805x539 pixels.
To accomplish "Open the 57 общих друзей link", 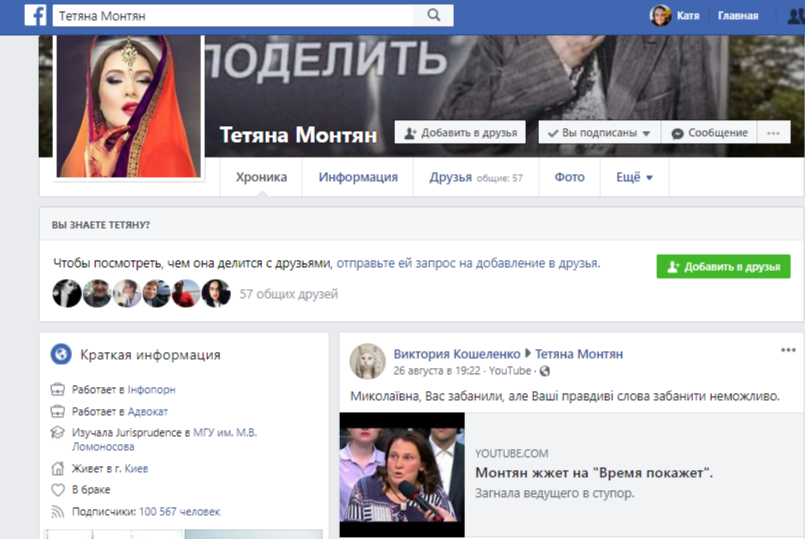I will pos(289,294).
